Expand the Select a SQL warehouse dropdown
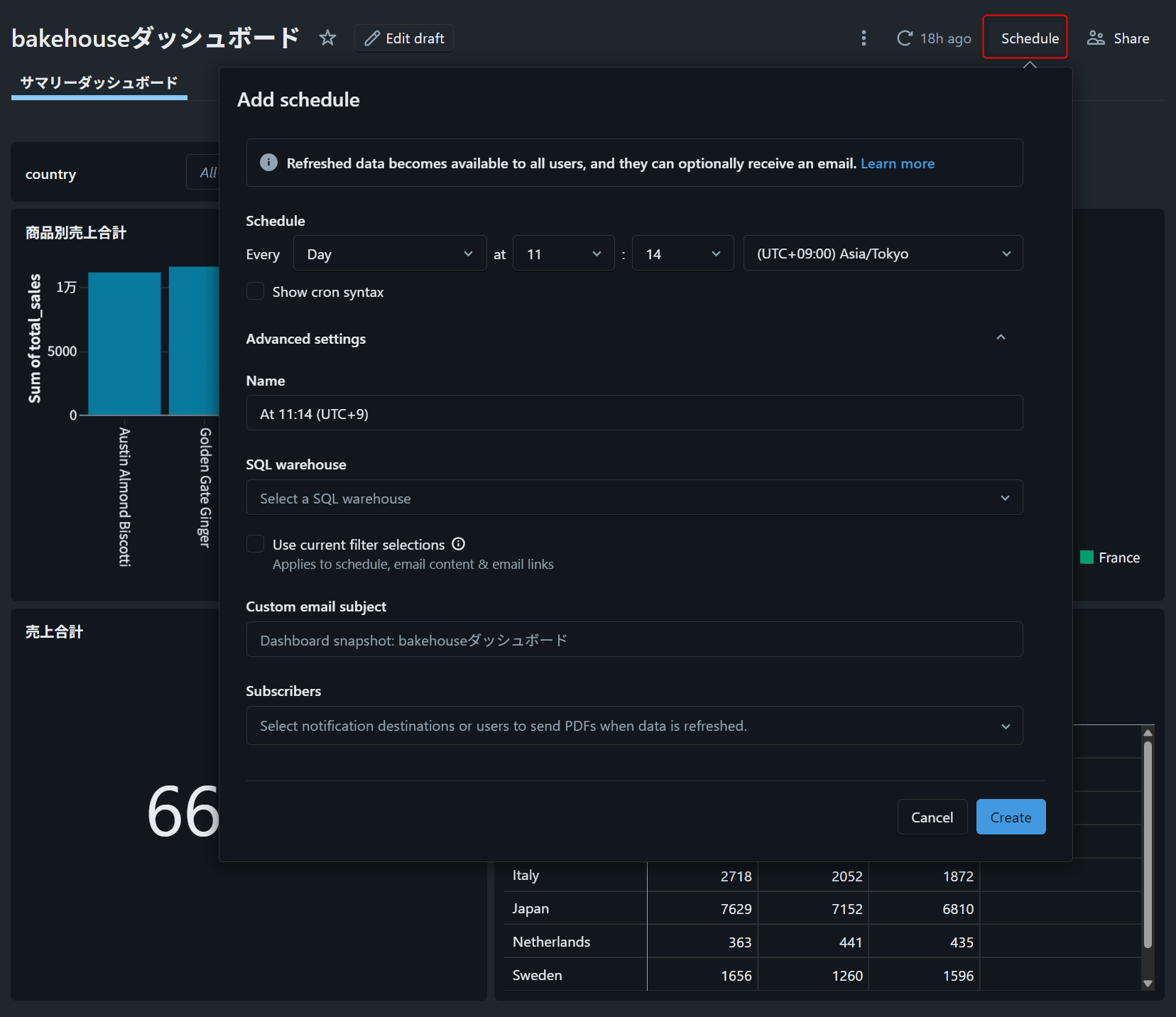The image size is (1176, 1017). (x=633, y=498)
